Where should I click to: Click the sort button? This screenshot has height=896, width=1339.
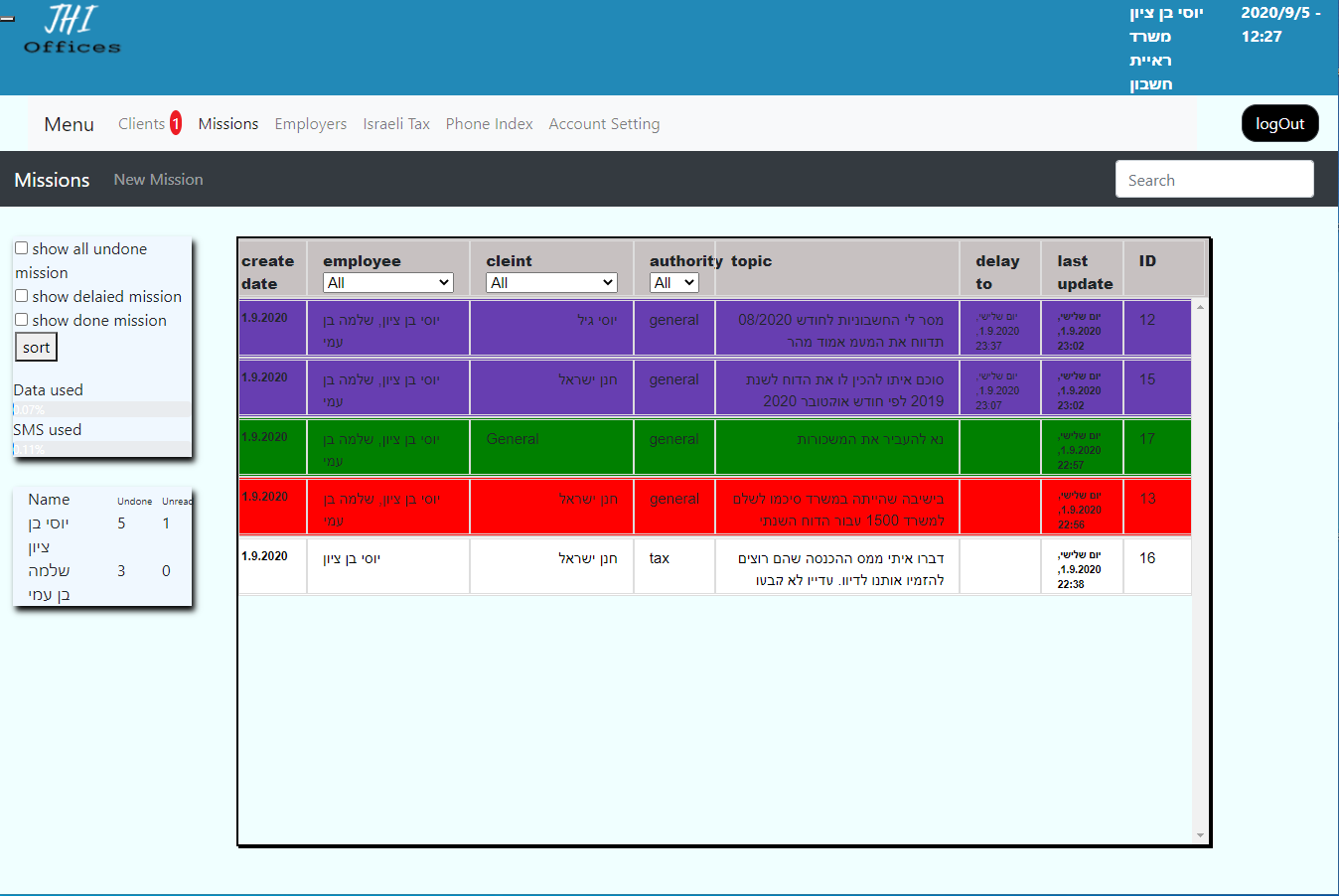coord(36,347)
